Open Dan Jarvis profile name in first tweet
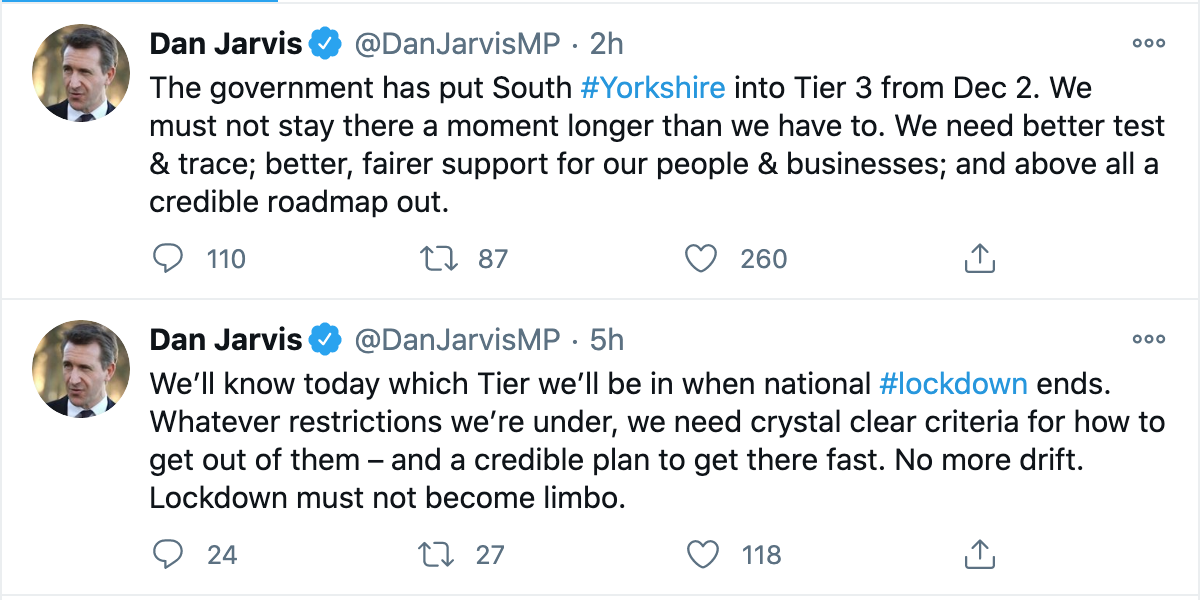 tap(225, 44)
